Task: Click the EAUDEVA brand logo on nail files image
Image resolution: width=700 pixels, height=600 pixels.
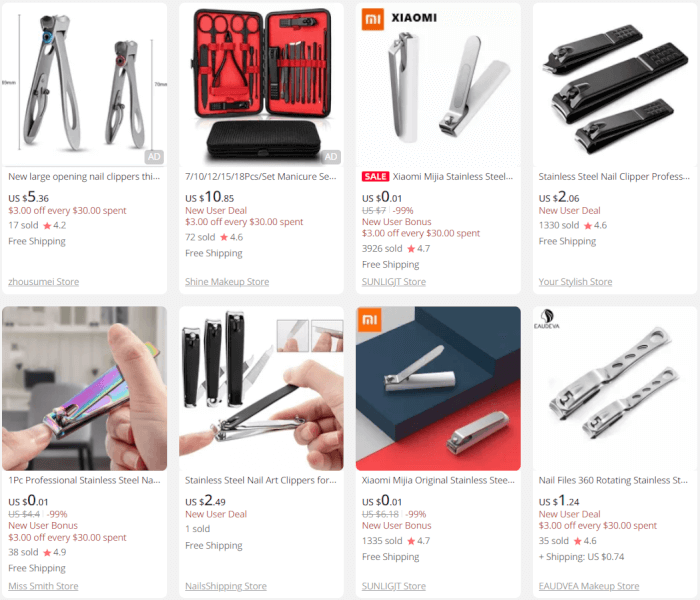Action: 546,319
